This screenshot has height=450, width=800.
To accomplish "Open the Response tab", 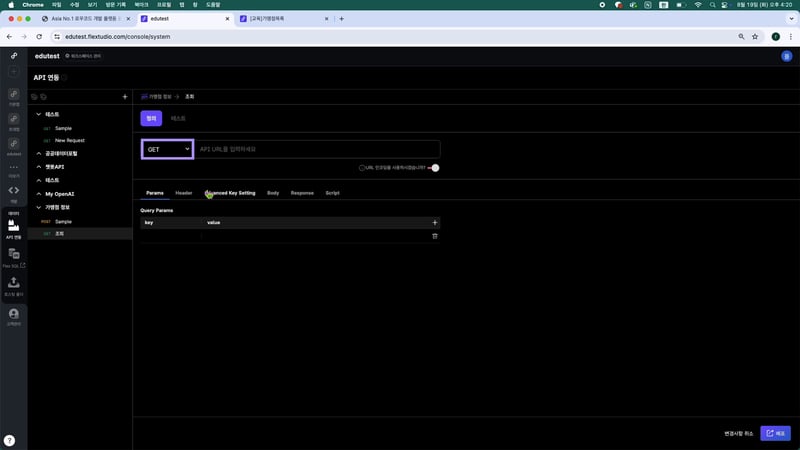I will 301,193.
